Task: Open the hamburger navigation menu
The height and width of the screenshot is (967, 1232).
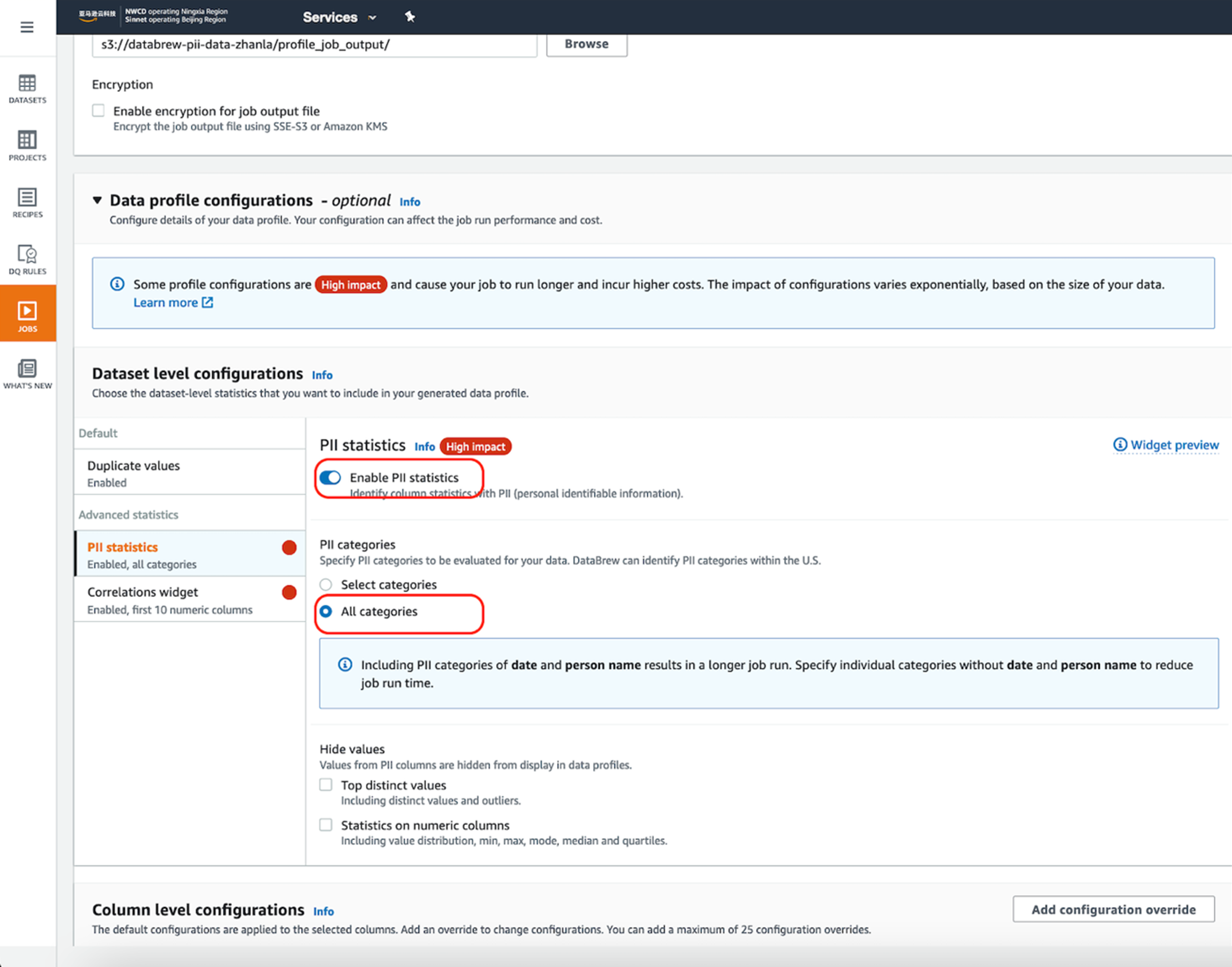Action: (27, 27)
